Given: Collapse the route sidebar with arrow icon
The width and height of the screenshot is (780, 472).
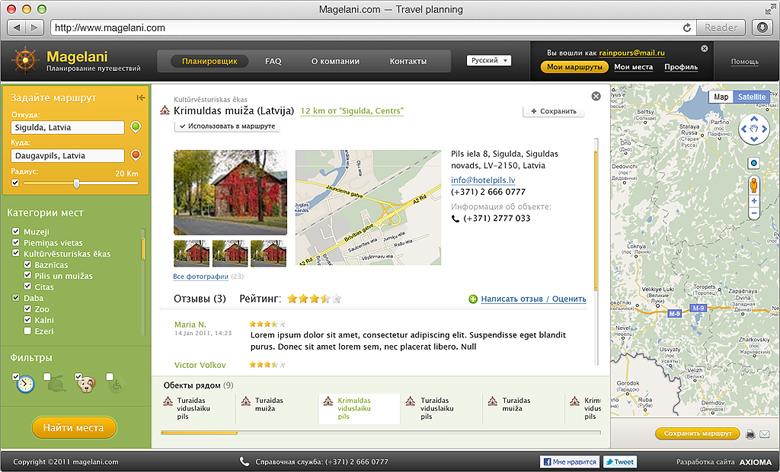Looking at the screenshot, I should point(141,98).
